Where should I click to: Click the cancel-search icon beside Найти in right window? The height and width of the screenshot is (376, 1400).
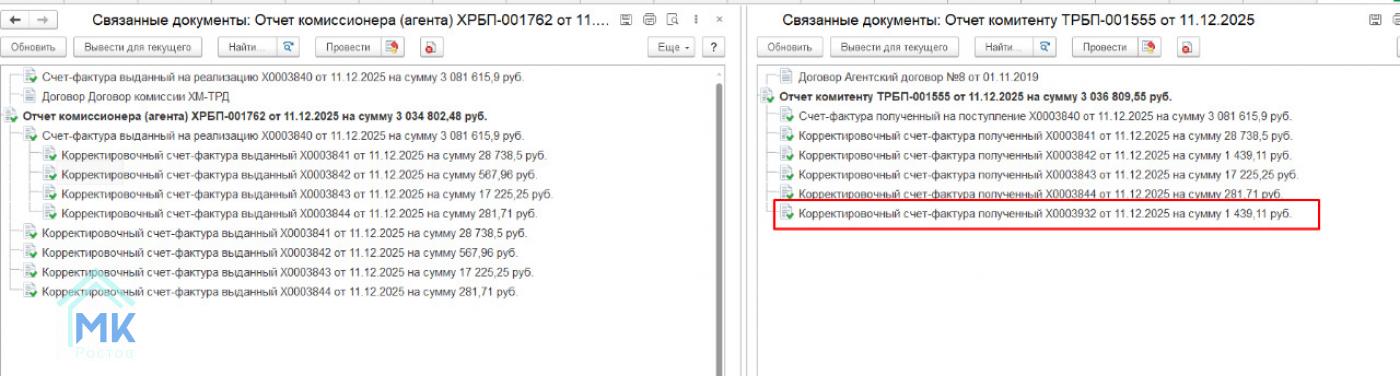(x=1046, y=47)
